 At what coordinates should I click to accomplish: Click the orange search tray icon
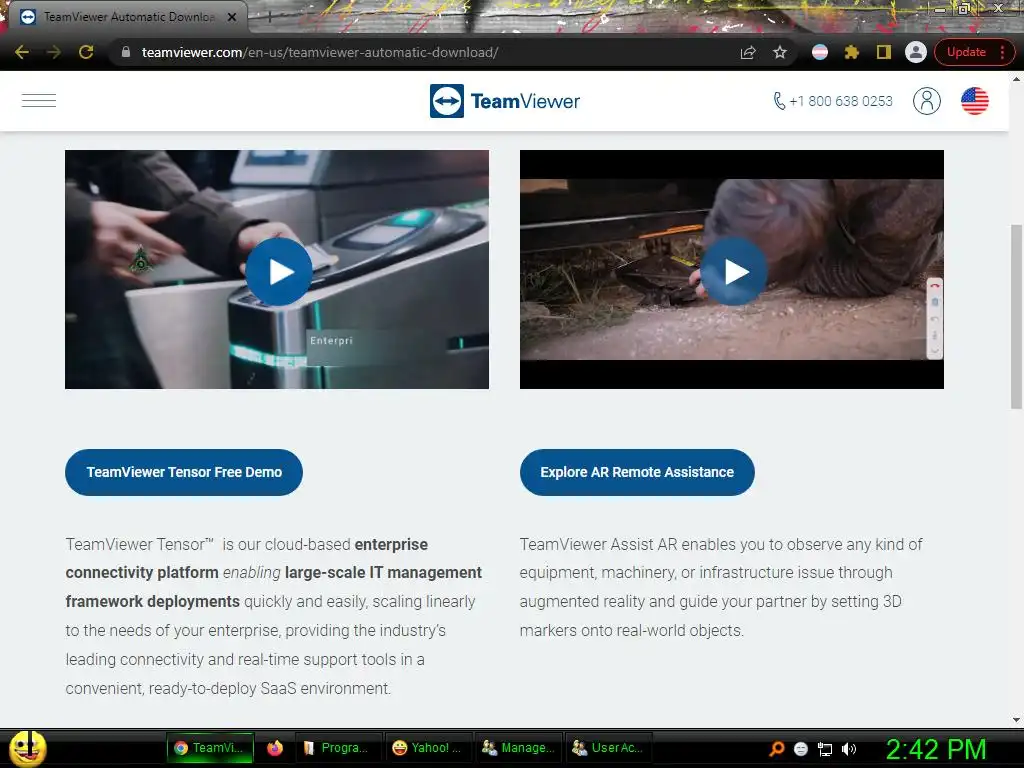pos(776,749)
